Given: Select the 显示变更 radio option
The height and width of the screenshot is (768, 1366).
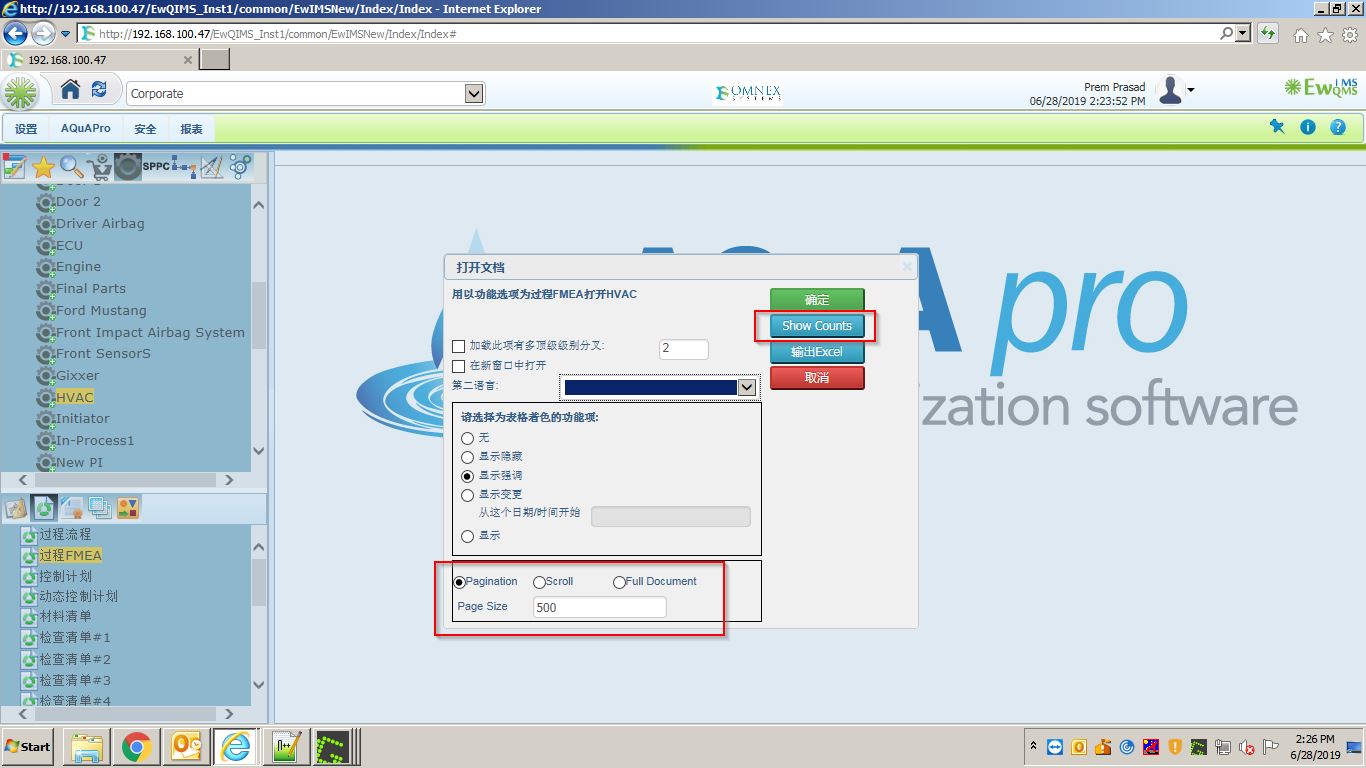Looking at the screenshot, I should 467,495.
